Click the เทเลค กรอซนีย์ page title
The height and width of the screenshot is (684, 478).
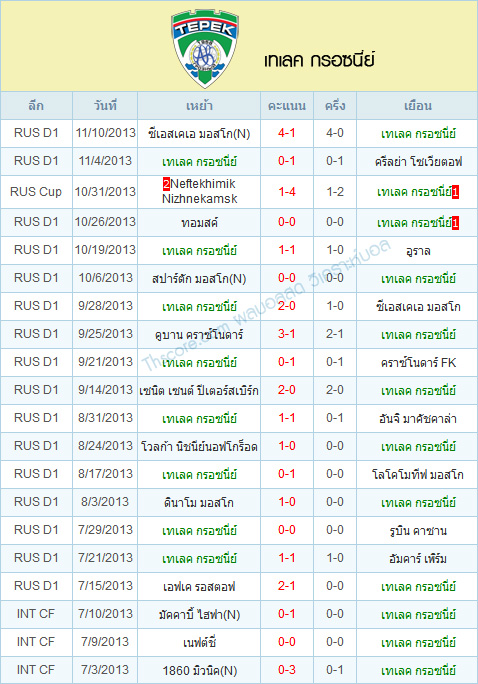319,59
